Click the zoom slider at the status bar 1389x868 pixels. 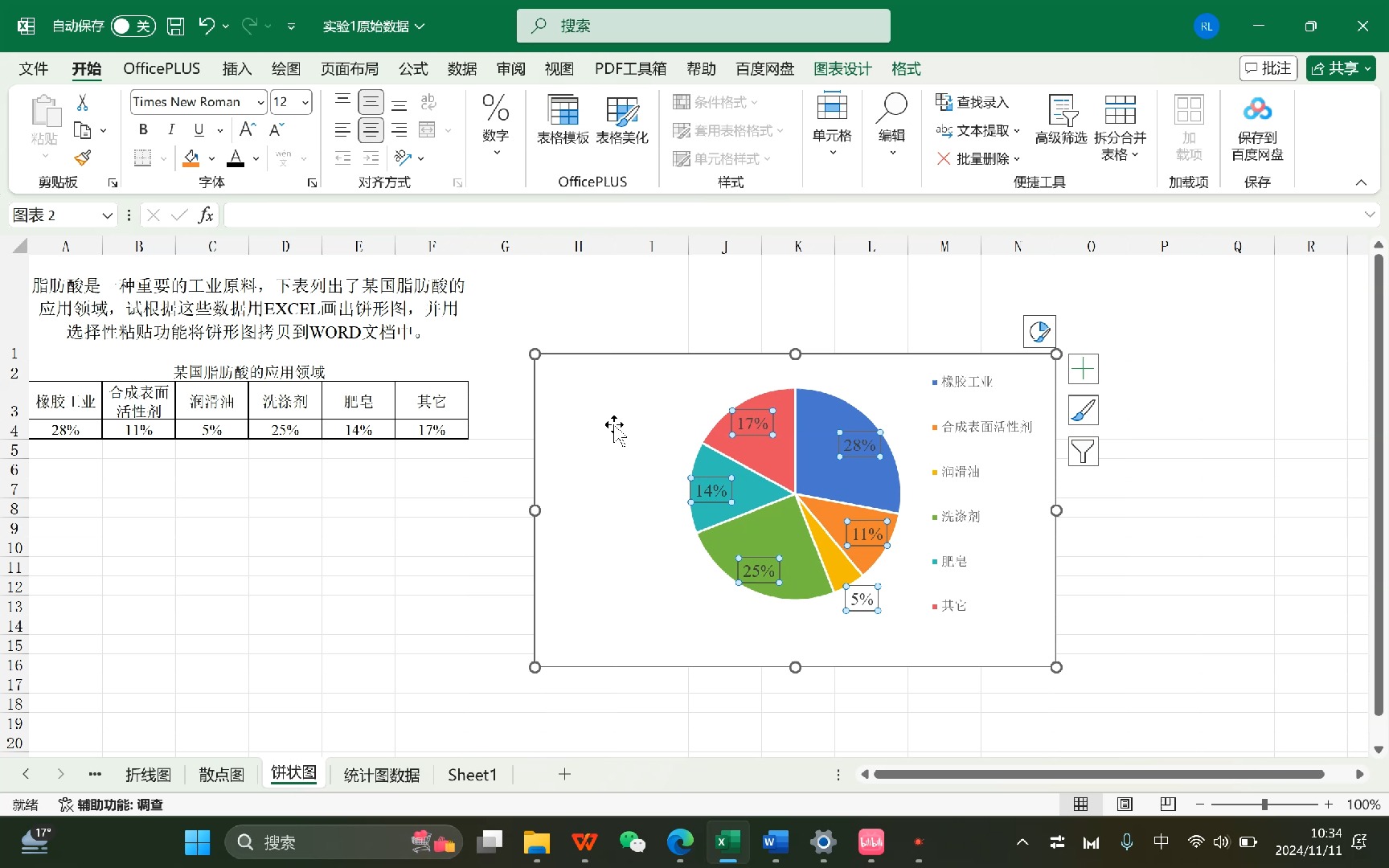1264,804
